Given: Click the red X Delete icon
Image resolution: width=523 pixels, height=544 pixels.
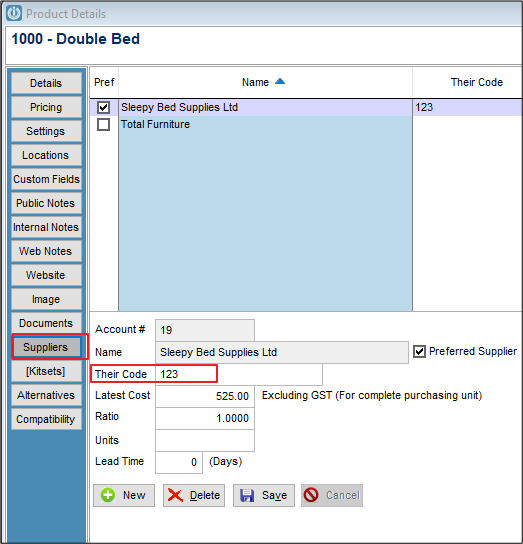Looking at the screenshot, I should [175, 495].
